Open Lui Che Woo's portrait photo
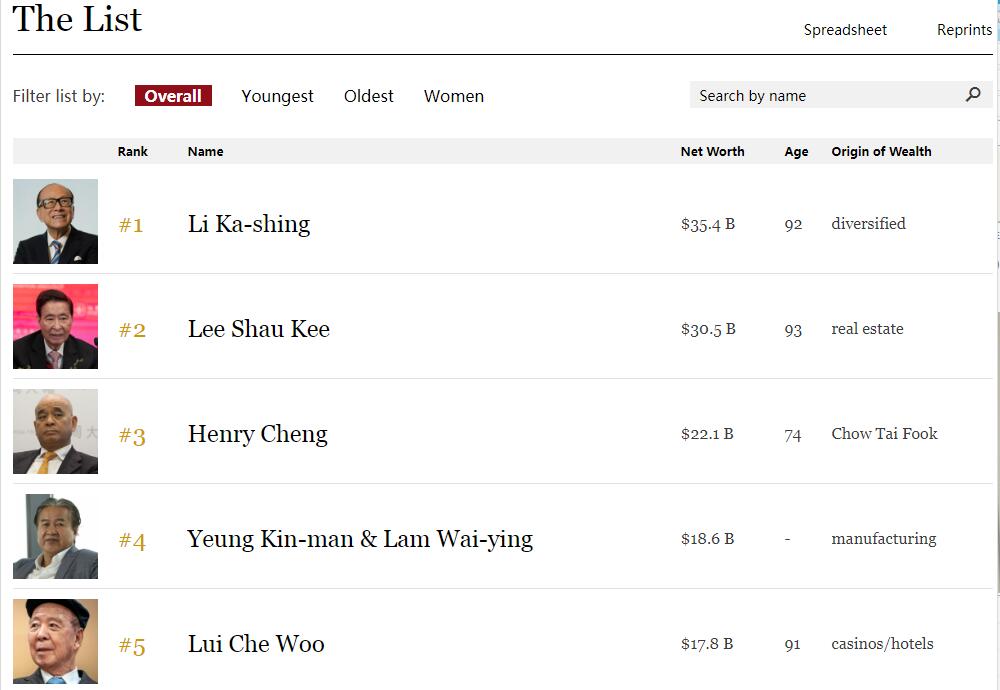1000x690 pixels. (x=55, y=642)
